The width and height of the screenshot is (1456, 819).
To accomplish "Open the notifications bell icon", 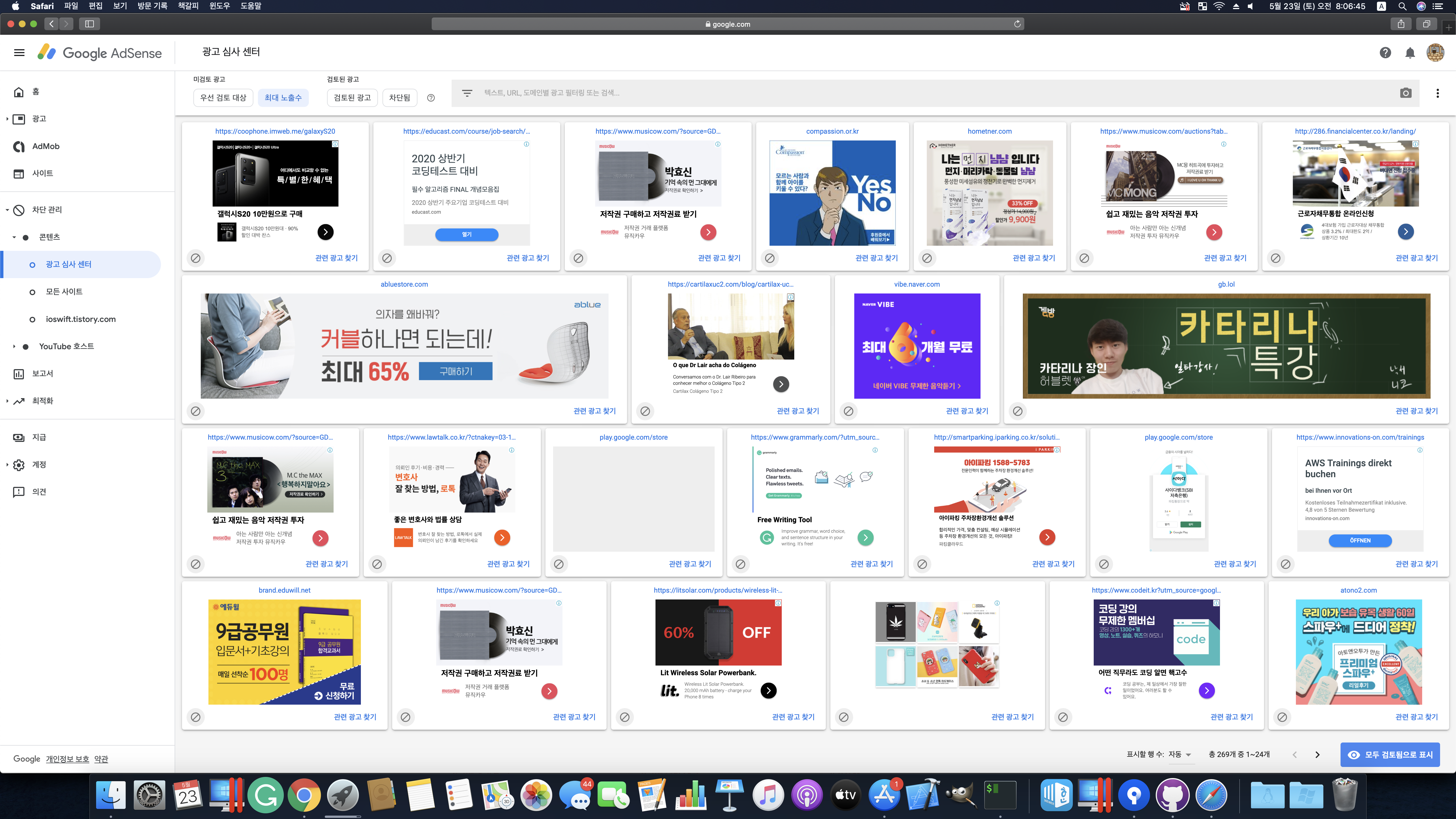I will 1410,53.
